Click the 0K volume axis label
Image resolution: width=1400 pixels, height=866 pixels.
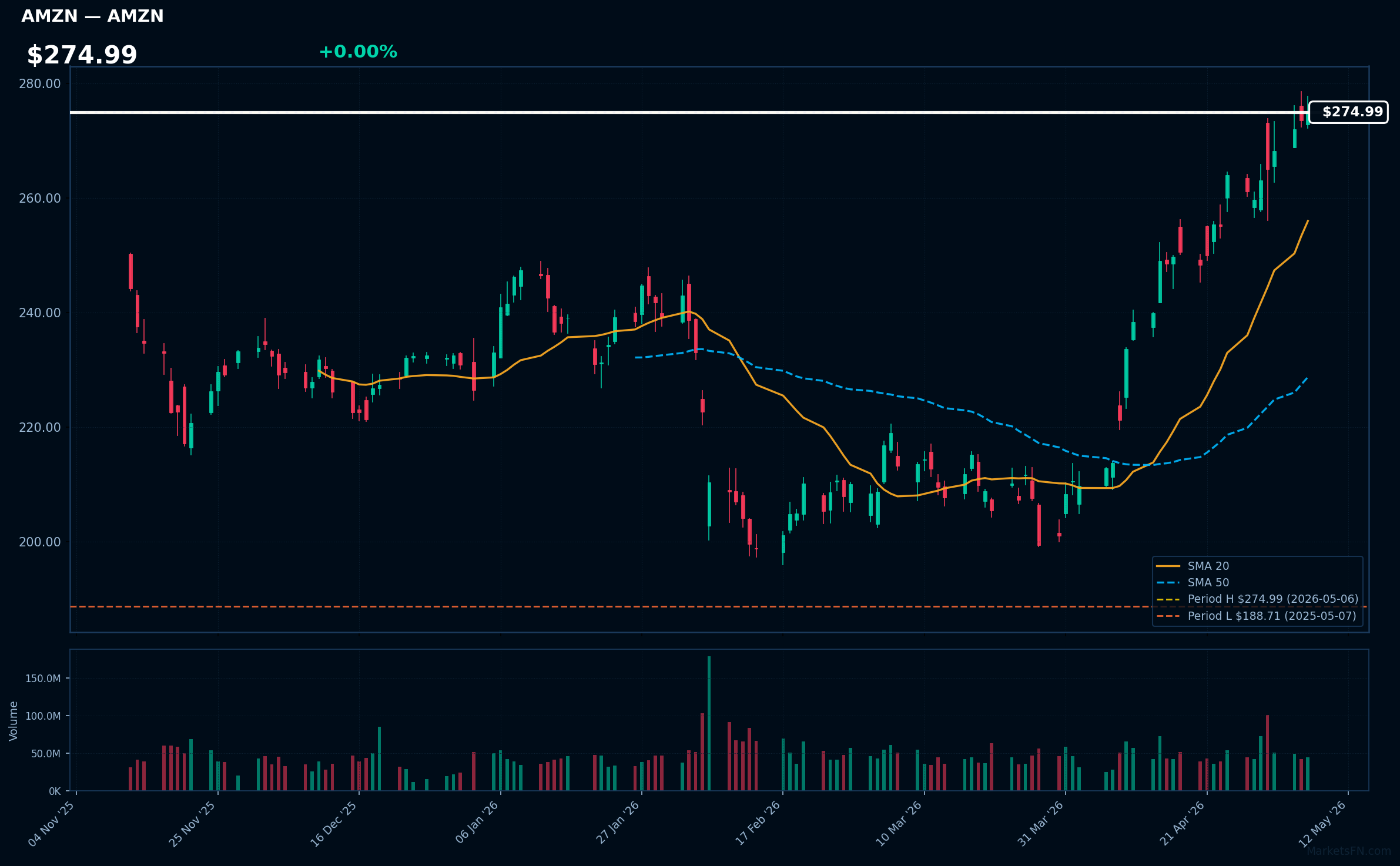[x=55, y=791]
